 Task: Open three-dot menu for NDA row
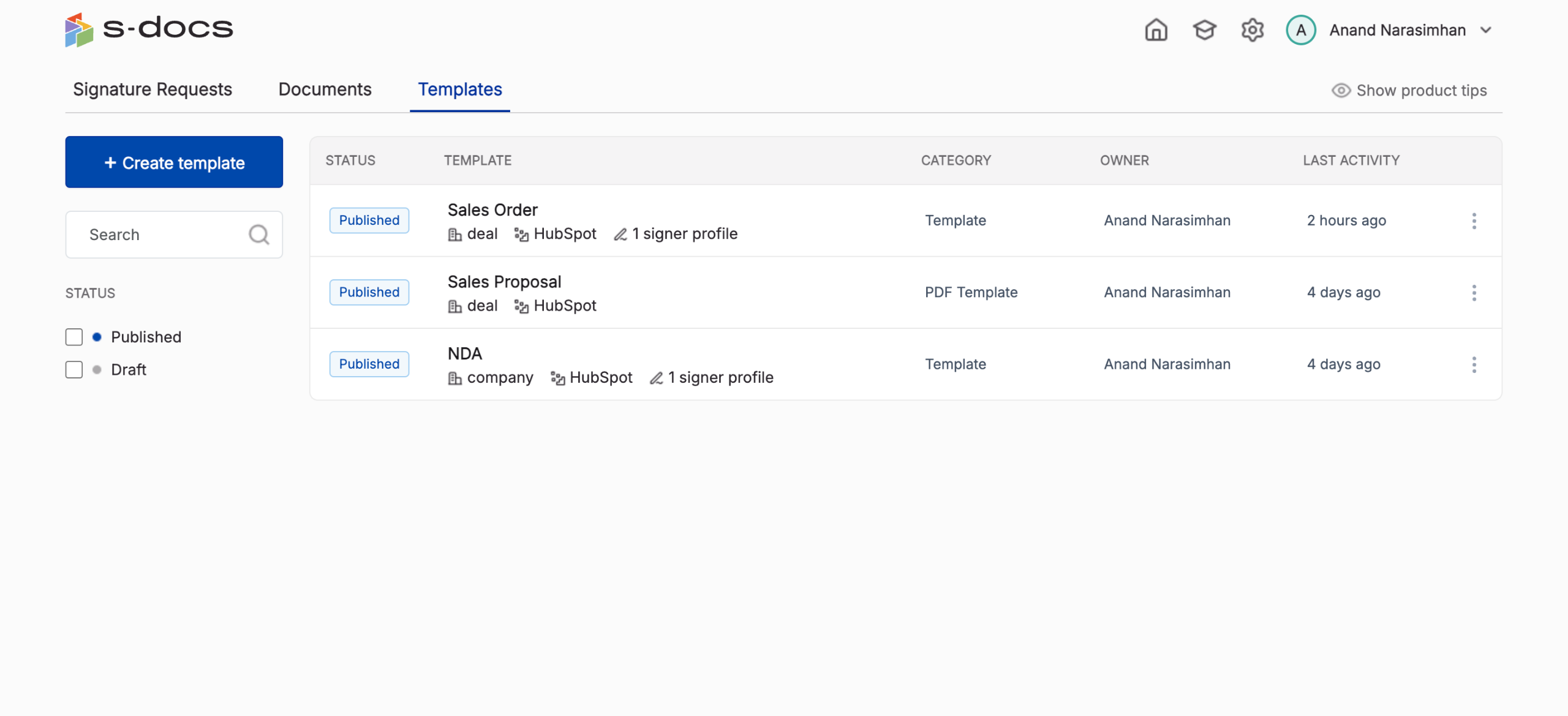(1474, 364)
